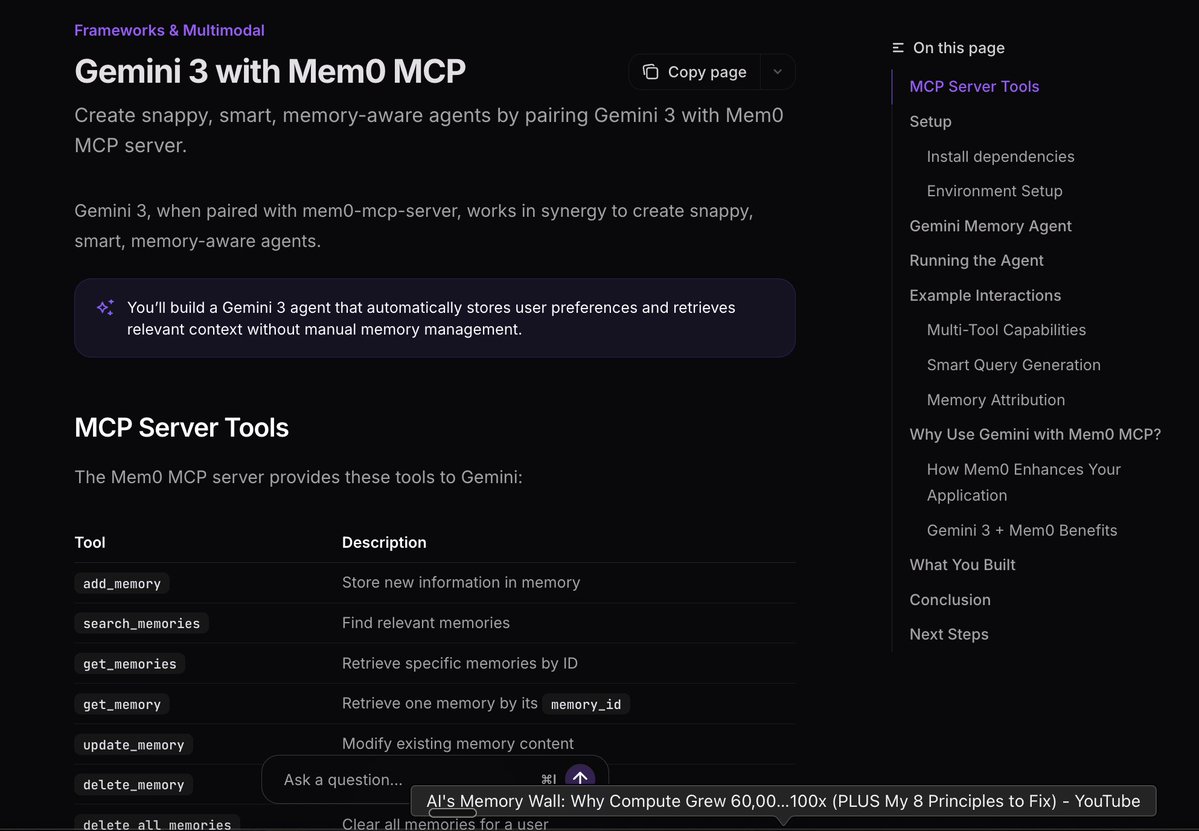Navigate to How Mem0 Enhances Your Application
The width and height of the screenshot is (1199, 831).
click(1023, 482)
